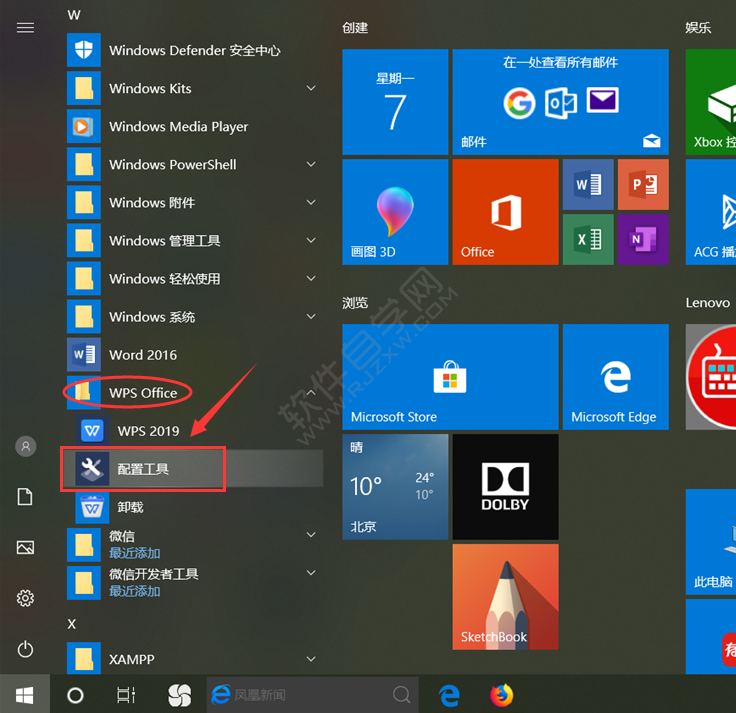The image size is (736, 713).
Task: Open the OneNote tile
Action: point(643,239)
